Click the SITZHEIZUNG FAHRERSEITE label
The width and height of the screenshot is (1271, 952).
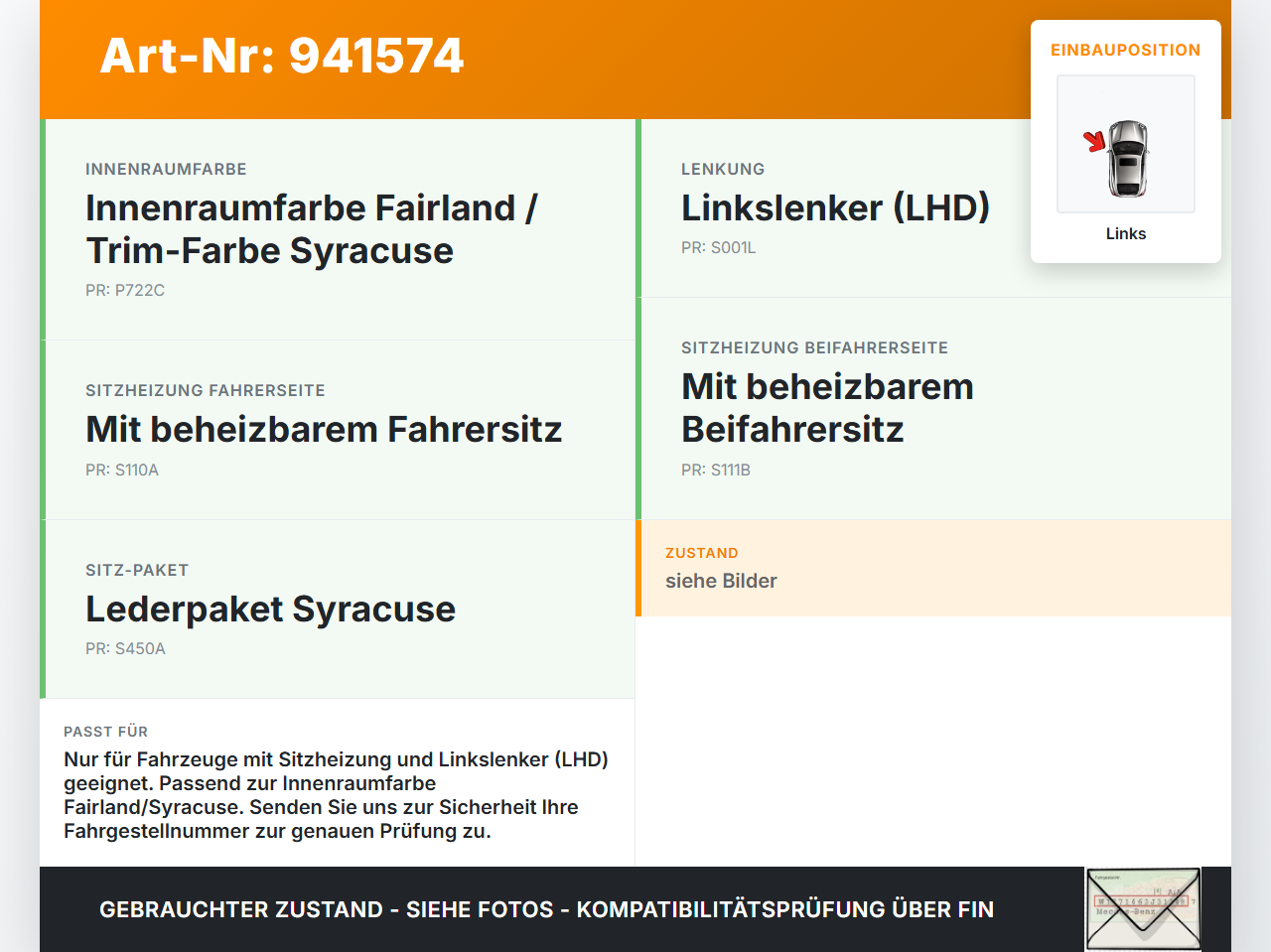point(206,391)
